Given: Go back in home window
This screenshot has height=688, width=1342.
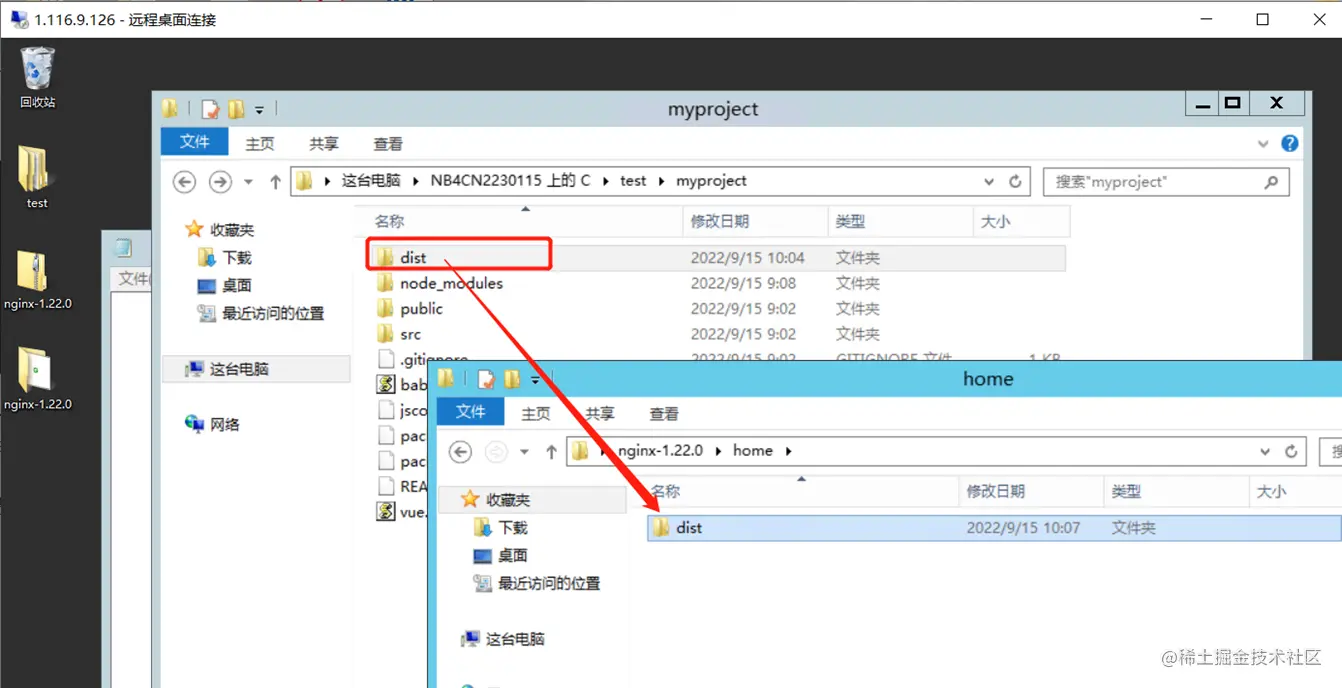Looking at the screenshot, I should [460, 452].
